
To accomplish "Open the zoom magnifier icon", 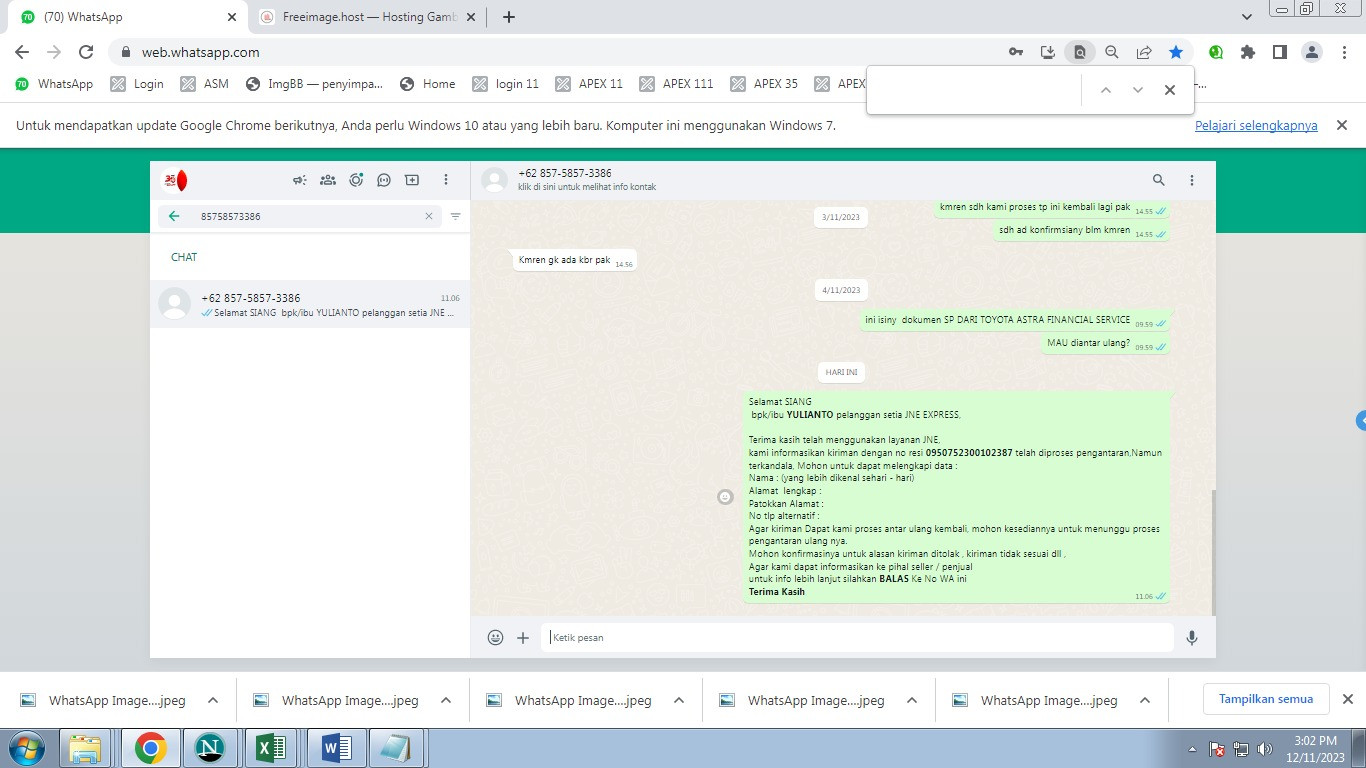I will [1112, 52].
